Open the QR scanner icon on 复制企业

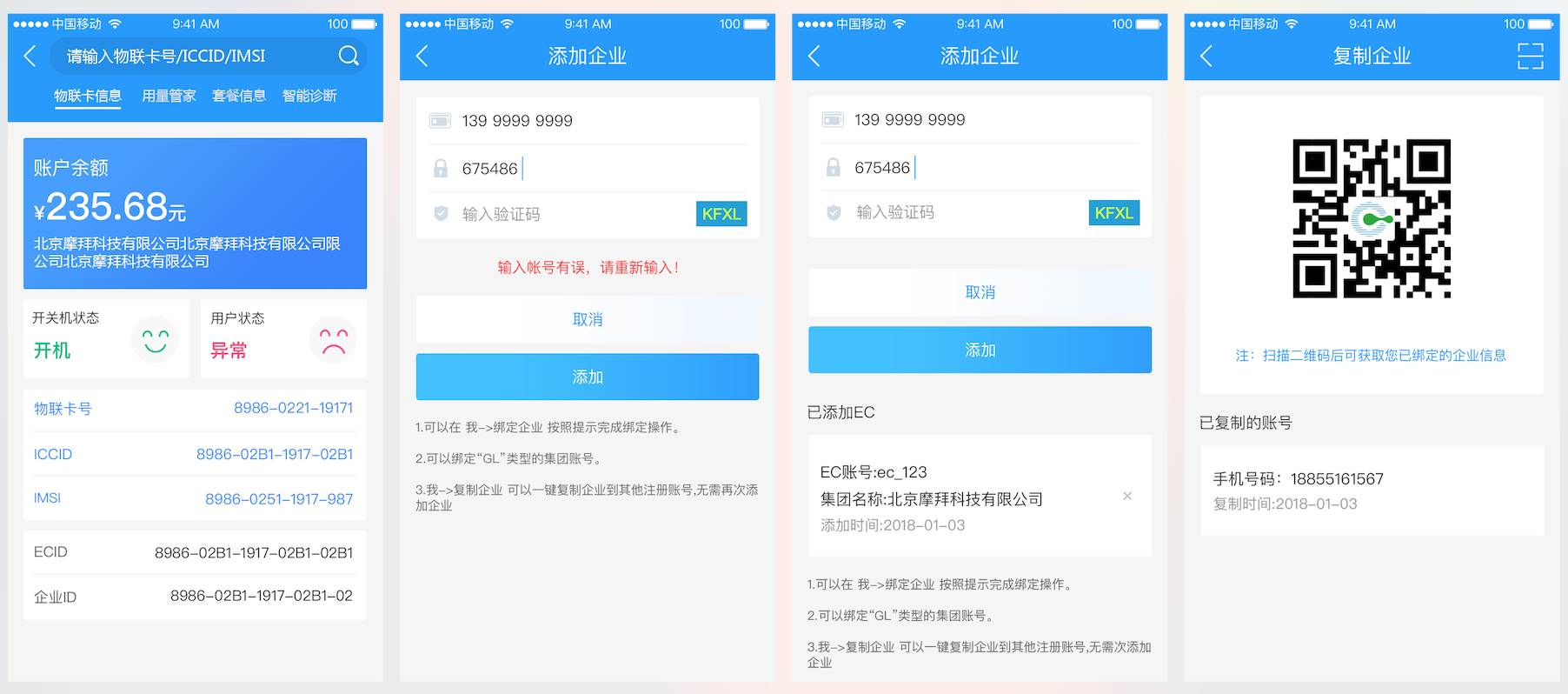coord(1531,57)
